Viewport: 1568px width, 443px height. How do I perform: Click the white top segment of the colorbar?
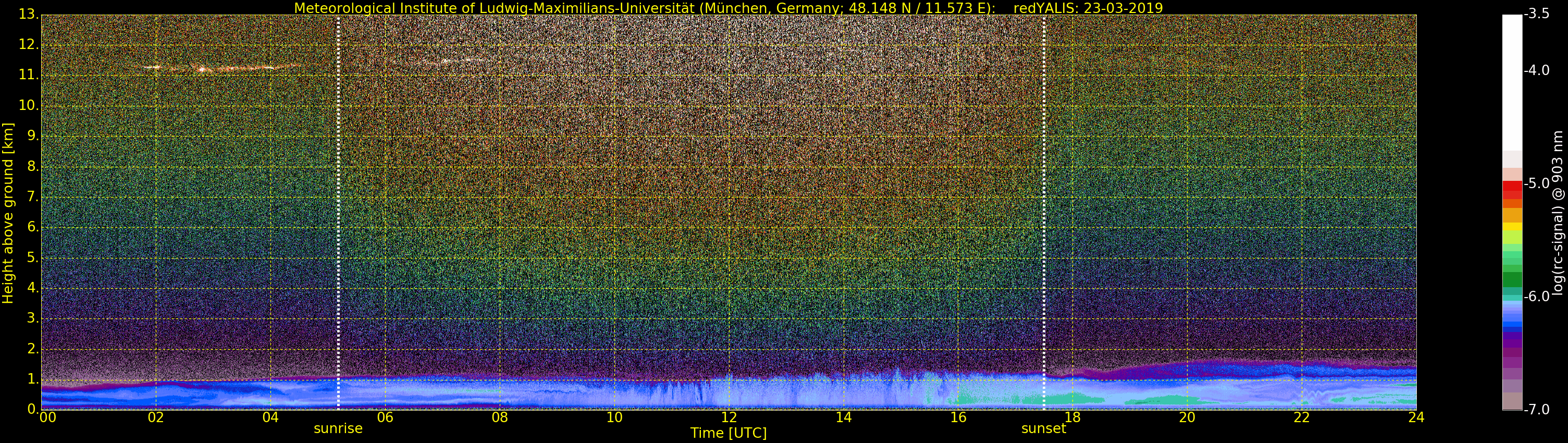click(1512, 82)
